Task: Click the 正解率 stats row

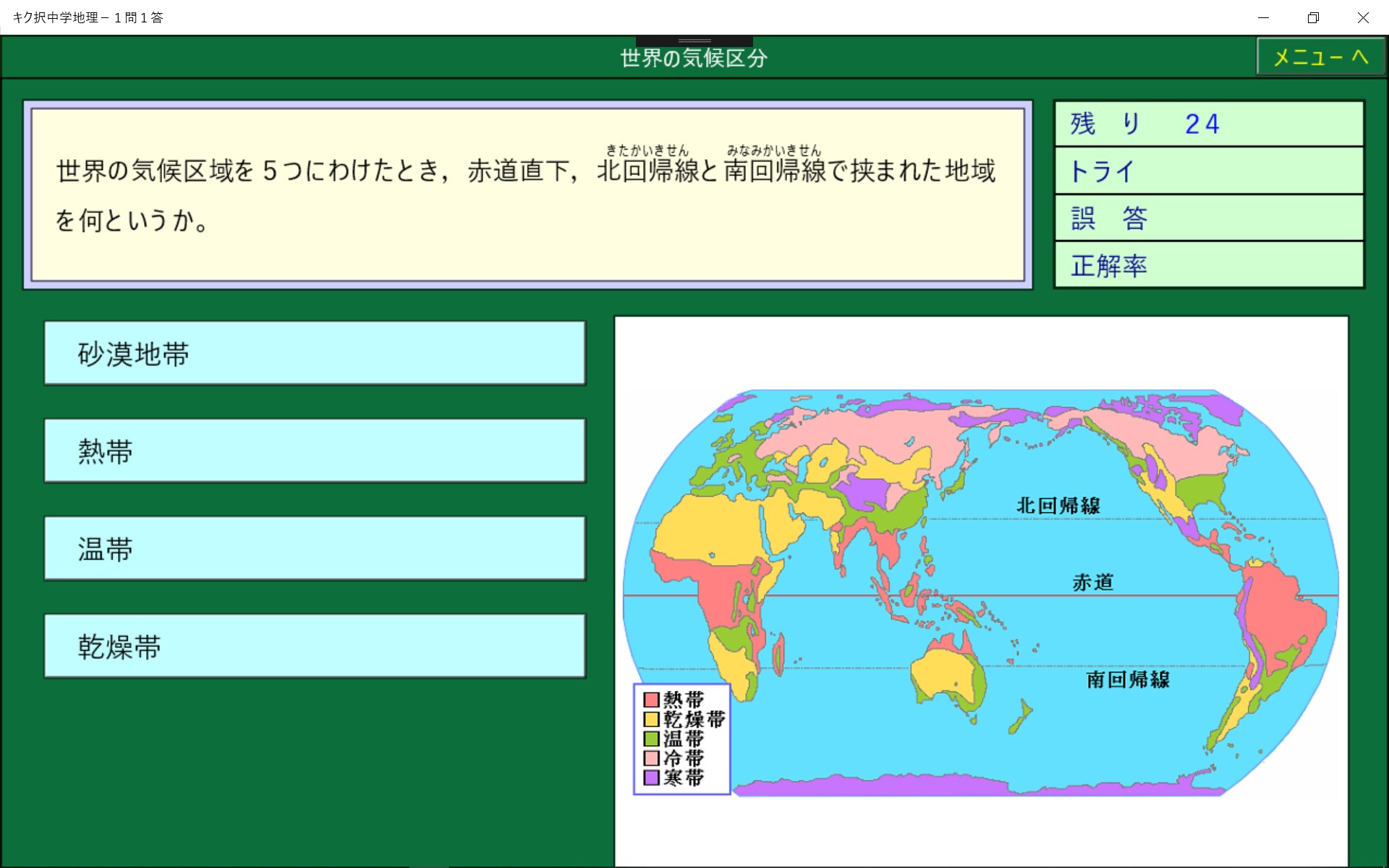Action: (1208, 265)
